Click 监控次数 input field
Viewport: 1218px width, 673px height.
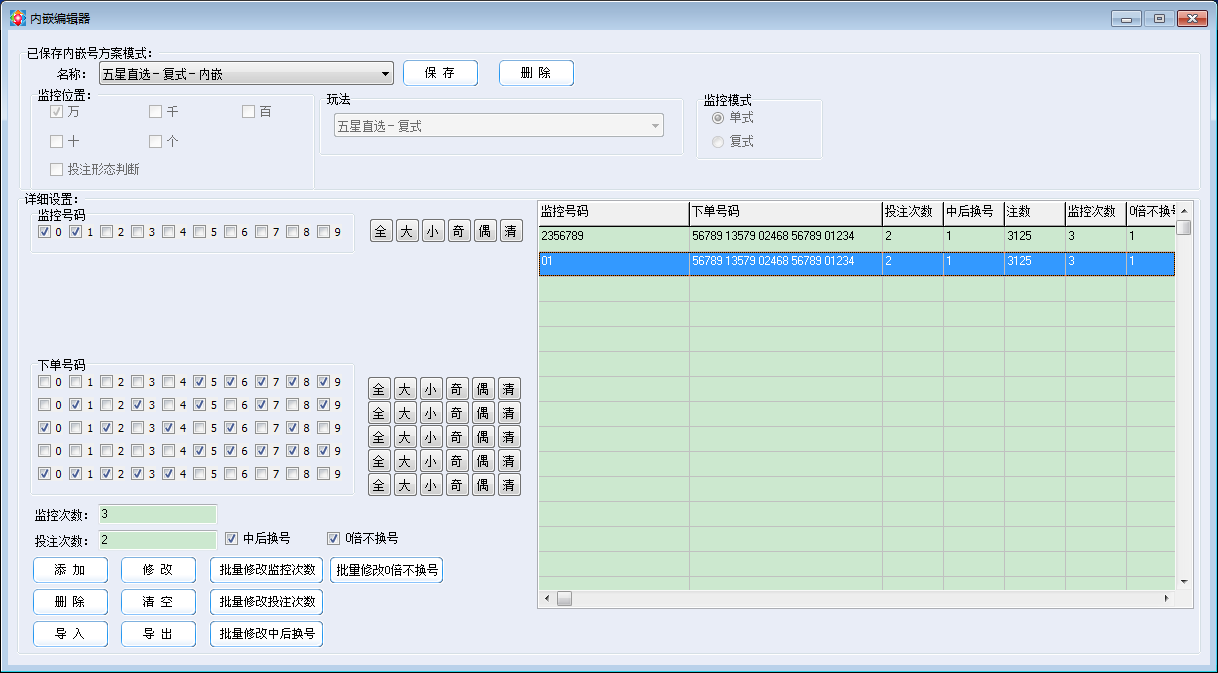click(x=157, y=514)
